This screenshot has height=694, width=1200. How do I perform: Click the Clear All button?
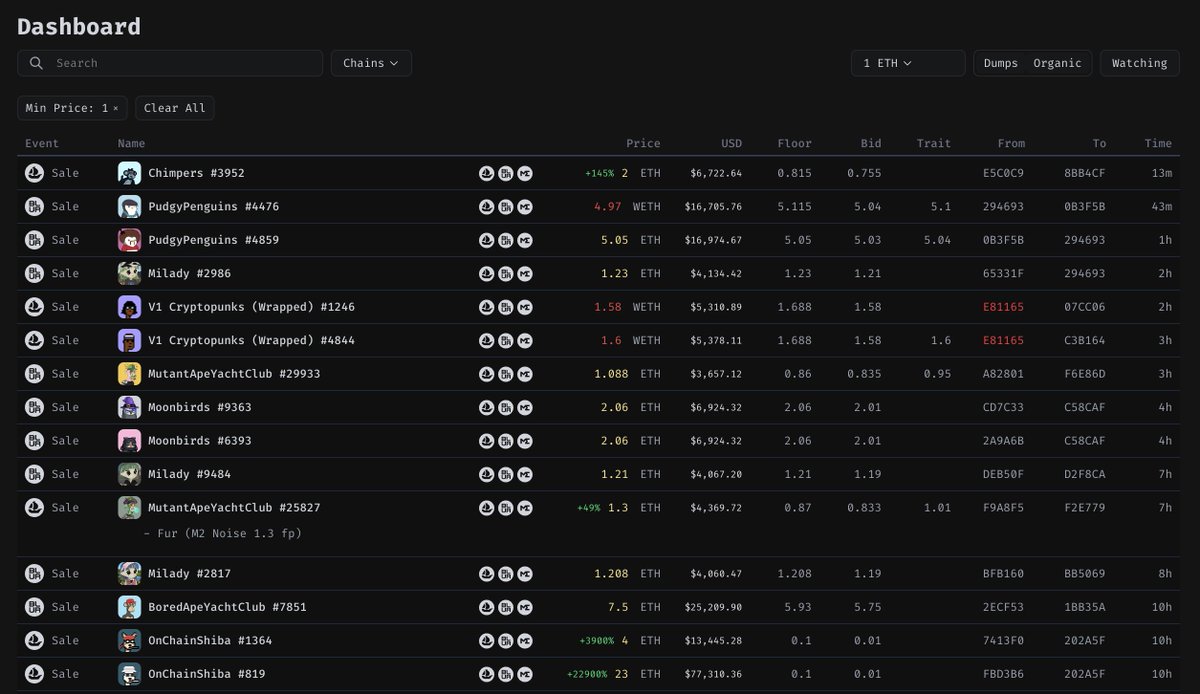174,107
